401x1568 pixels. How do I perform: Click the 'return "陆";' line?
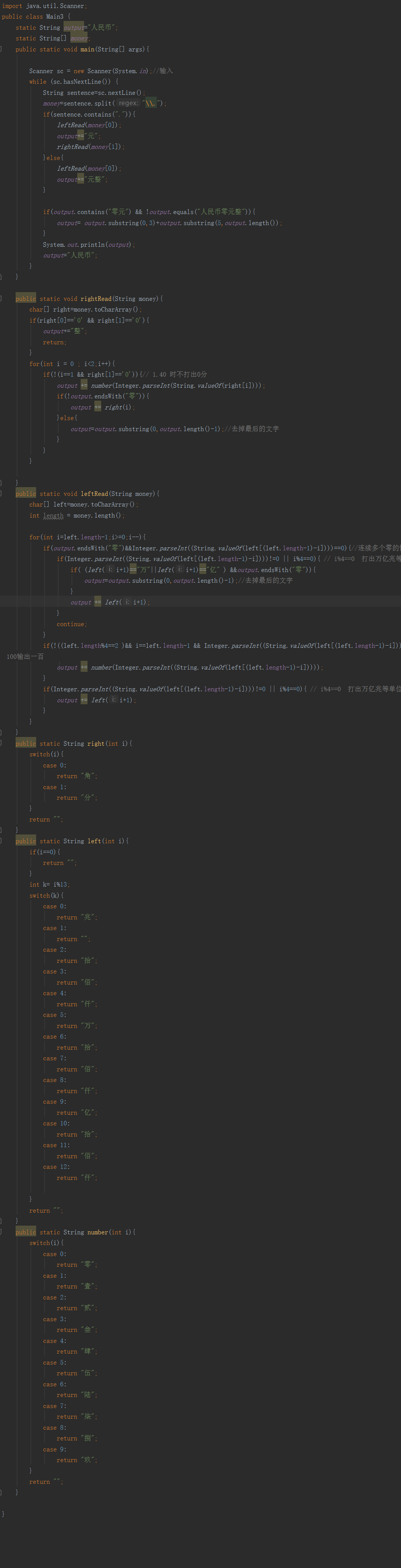(x=77, y=1395)
